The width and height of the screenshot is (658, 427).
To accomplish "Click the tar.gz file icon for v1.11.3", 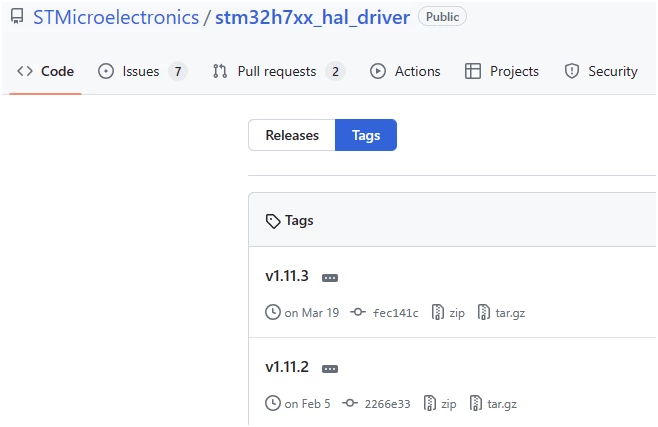I will tap(484, 312).
